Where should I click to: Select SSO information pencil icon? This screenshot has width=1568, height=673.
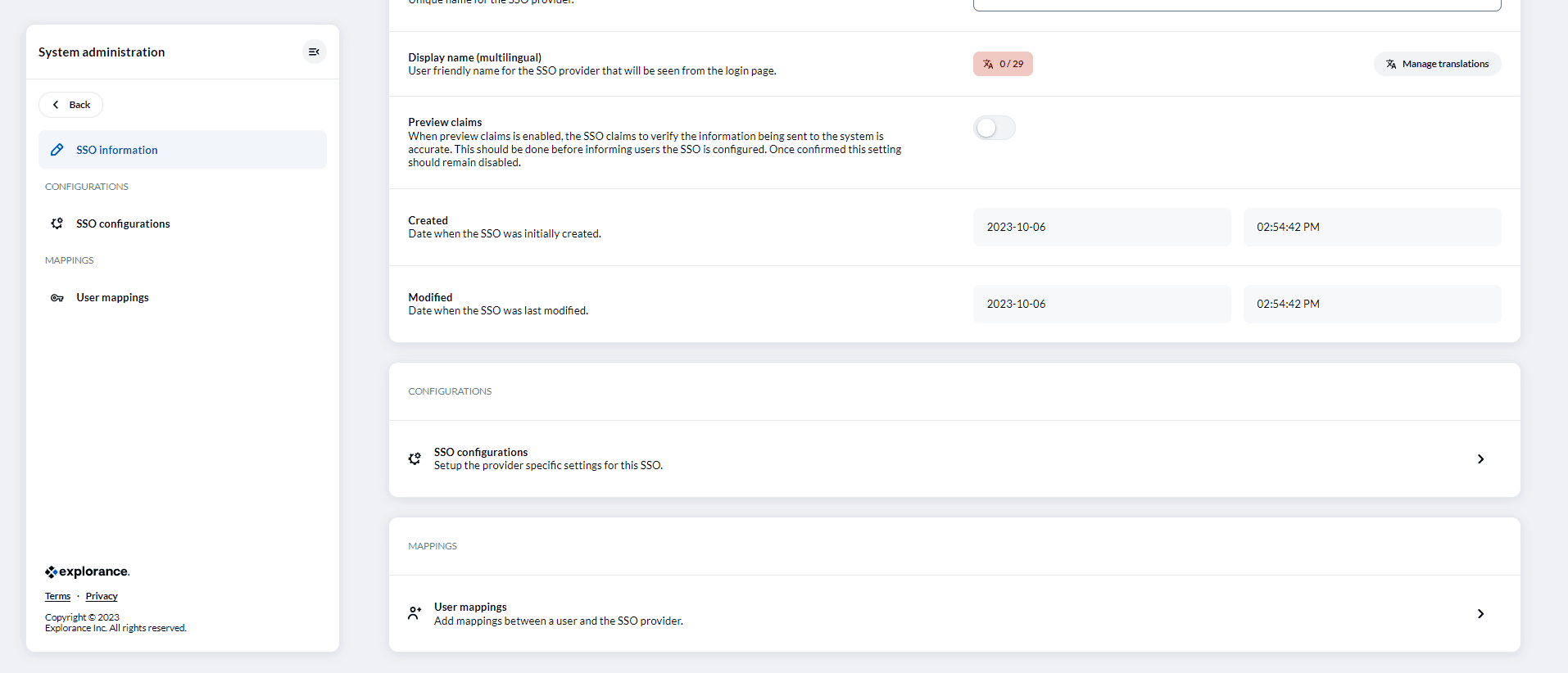tap(57, 150)
